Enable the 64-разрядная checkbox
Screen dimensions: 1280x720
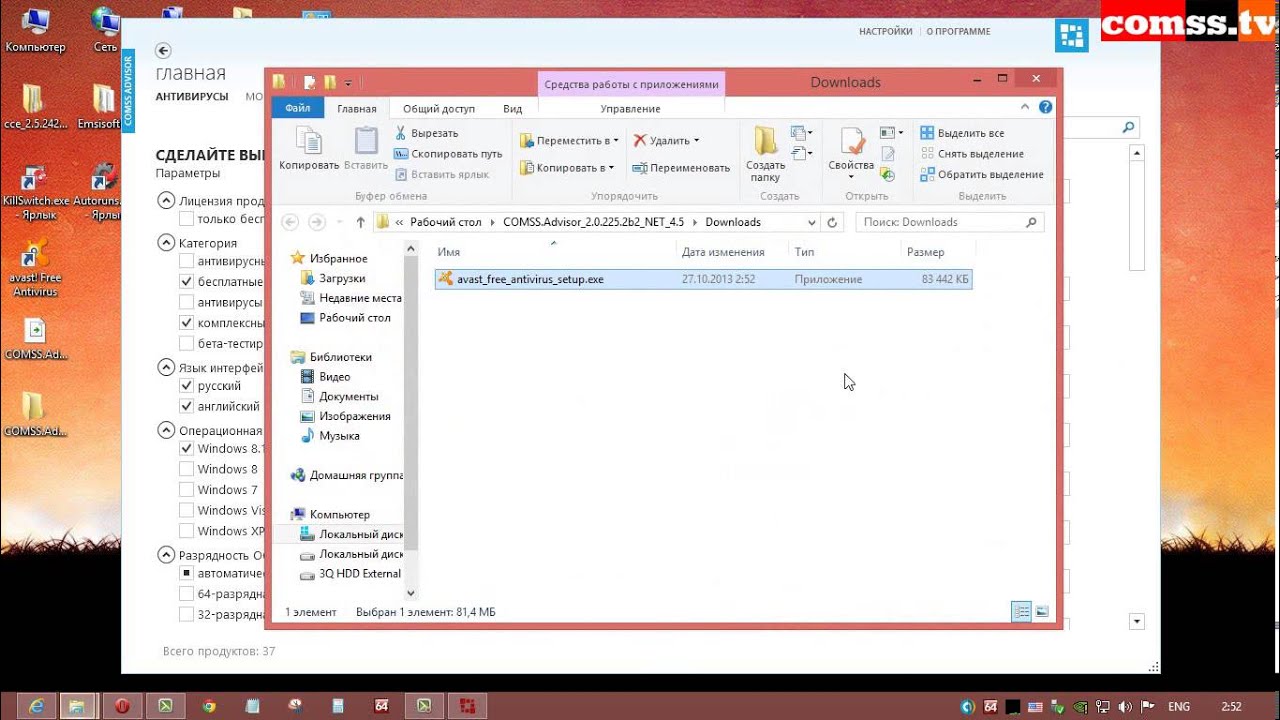point(186,594)
